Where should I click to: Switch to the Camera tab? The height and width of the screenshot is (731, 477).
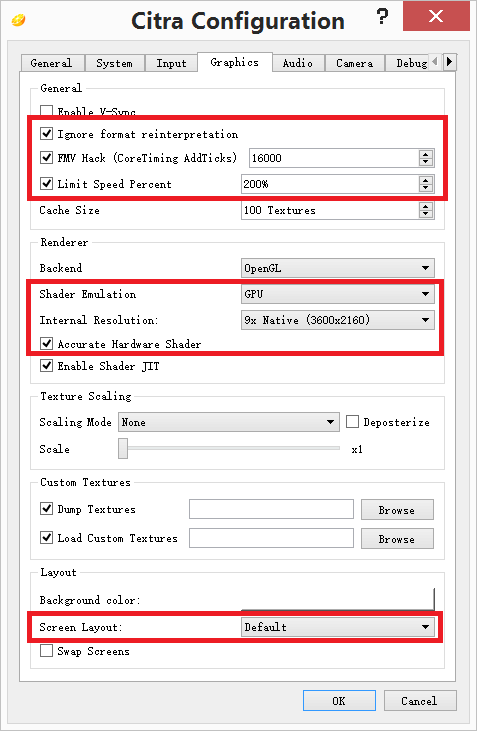click(x=354, y=63)
